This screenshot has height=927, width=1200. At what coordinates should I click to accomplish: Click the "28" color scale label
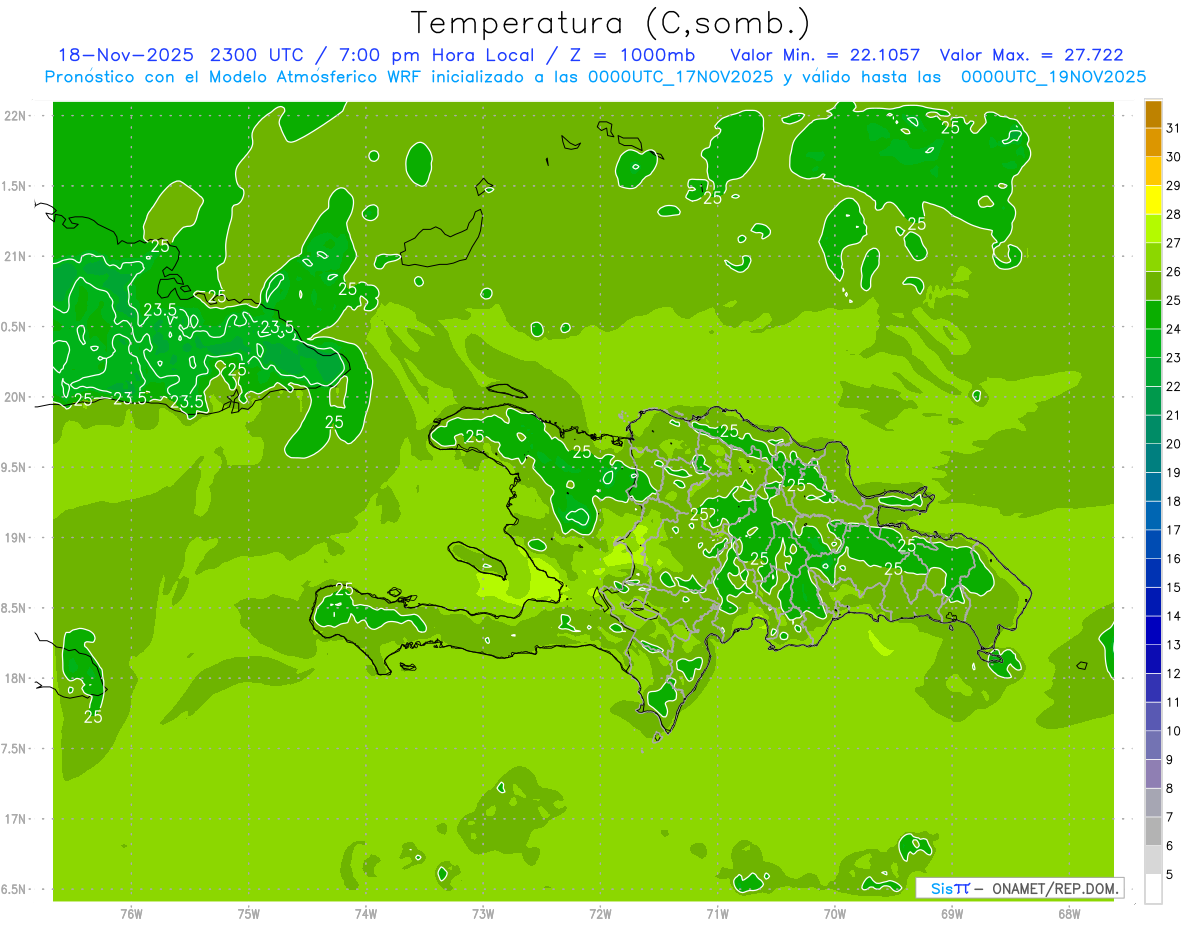(1174, 214)
